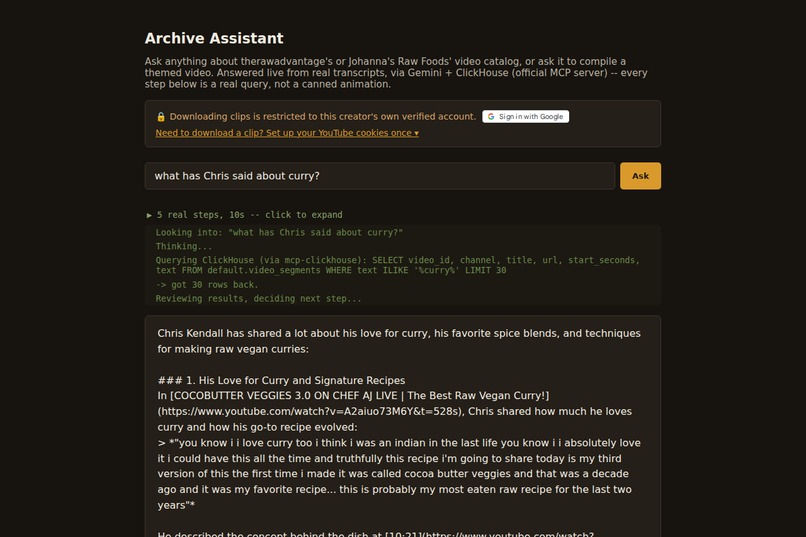This screenshot has height=537, width=806.
Task: Click the 'Thinking...' log line
Action: (184, 246)
